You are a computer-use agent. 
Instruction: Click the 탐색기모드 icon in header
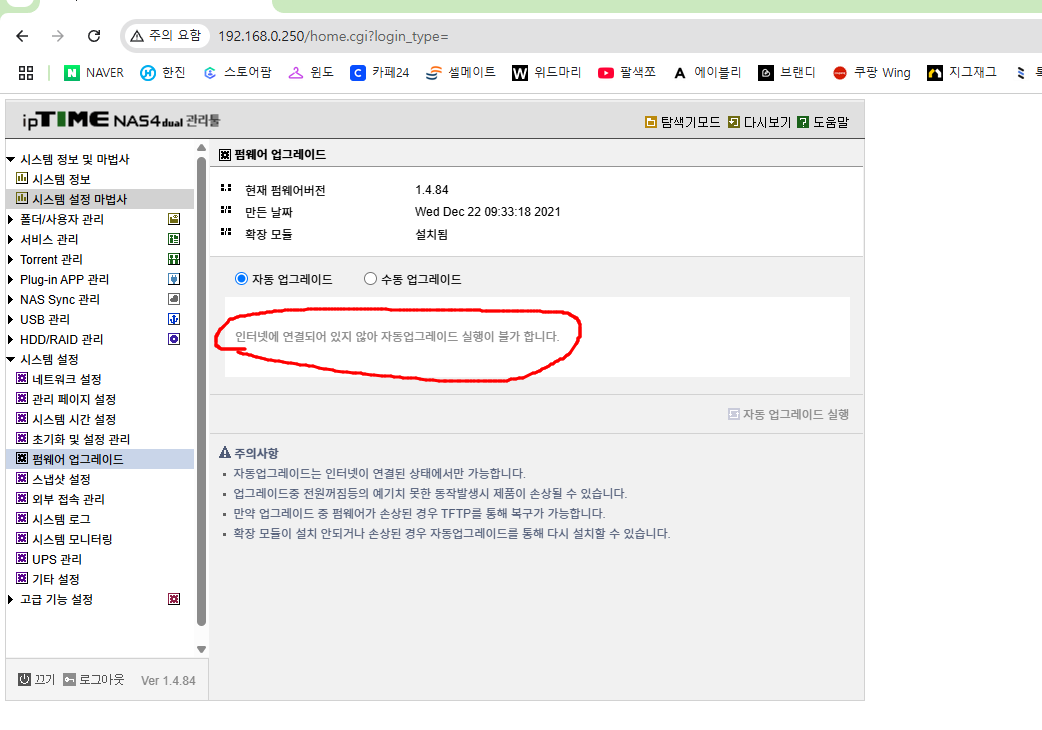tap(651, 122)
